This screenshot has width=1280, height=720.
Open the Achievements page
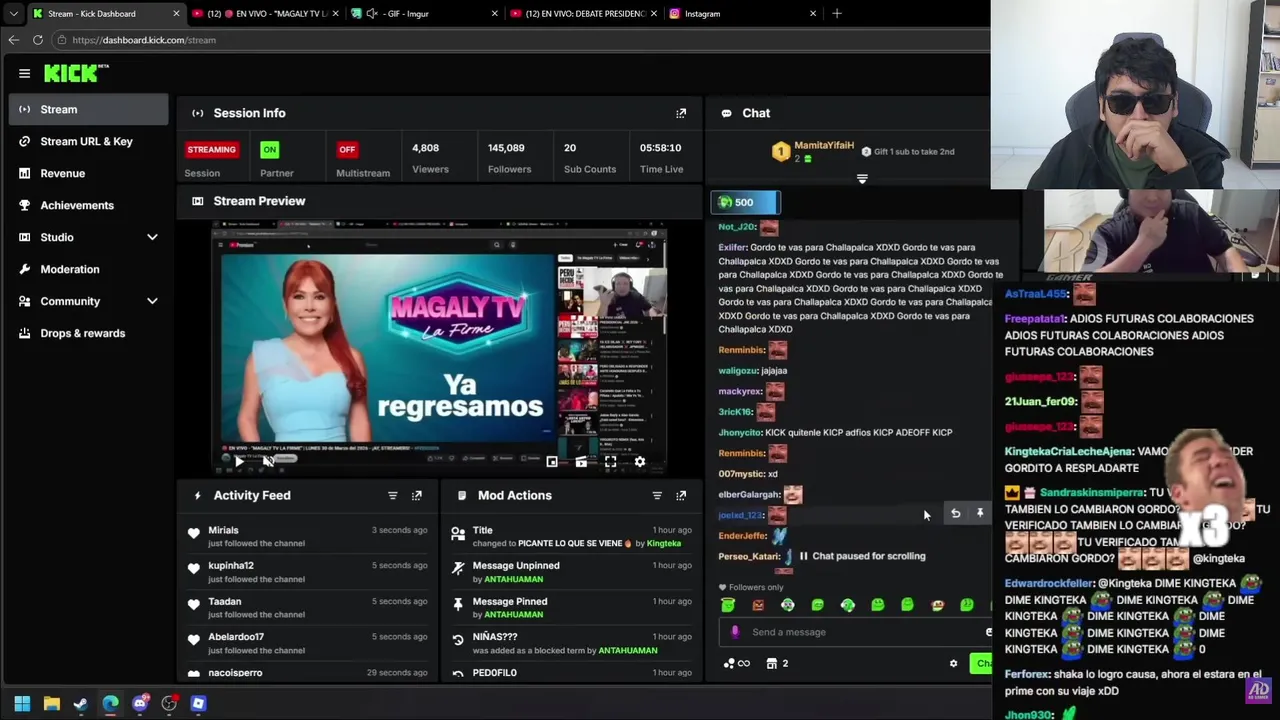(x=89, y=205)
